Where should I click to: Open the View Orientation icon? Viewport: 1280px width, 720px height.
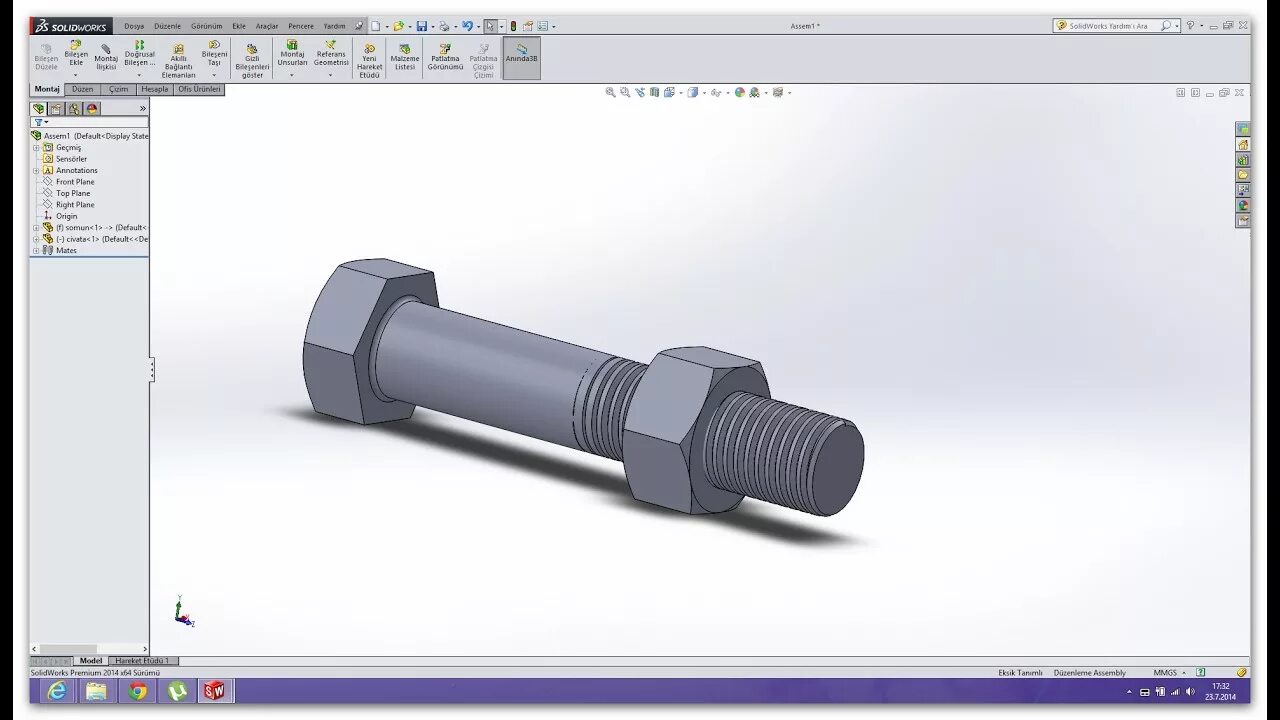click(x=669, y=92)
